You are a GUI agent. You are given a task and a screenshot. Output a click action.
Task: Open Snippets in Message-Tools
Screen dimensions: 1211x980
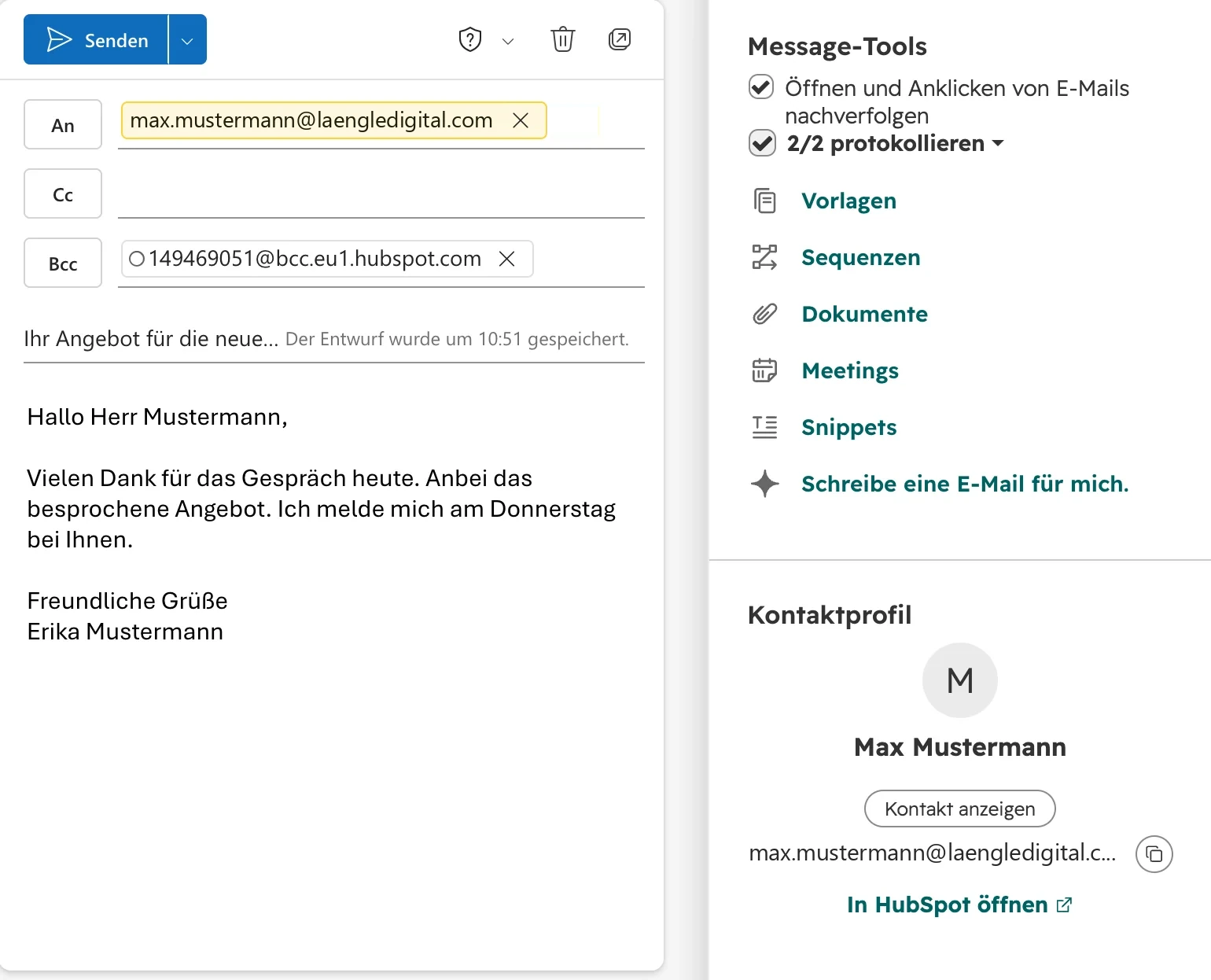coord(848,427)
